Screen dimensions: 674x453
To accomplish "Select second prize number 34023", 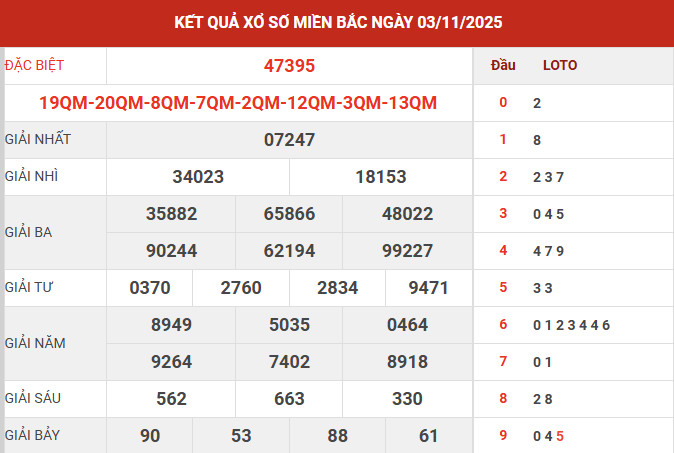I will point(198,177).
